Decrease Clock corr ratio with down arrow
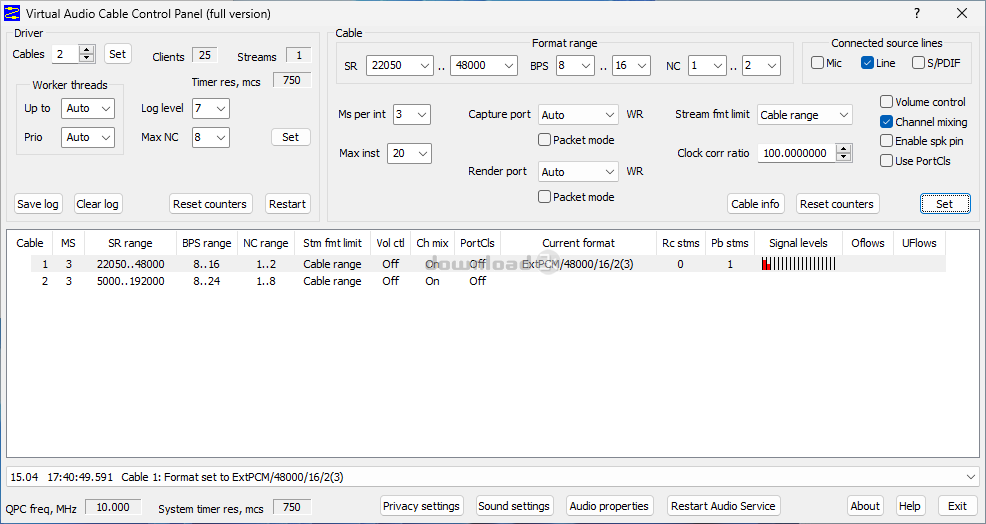The width and height of the screenshot is (986, 524). pos(844,157)
